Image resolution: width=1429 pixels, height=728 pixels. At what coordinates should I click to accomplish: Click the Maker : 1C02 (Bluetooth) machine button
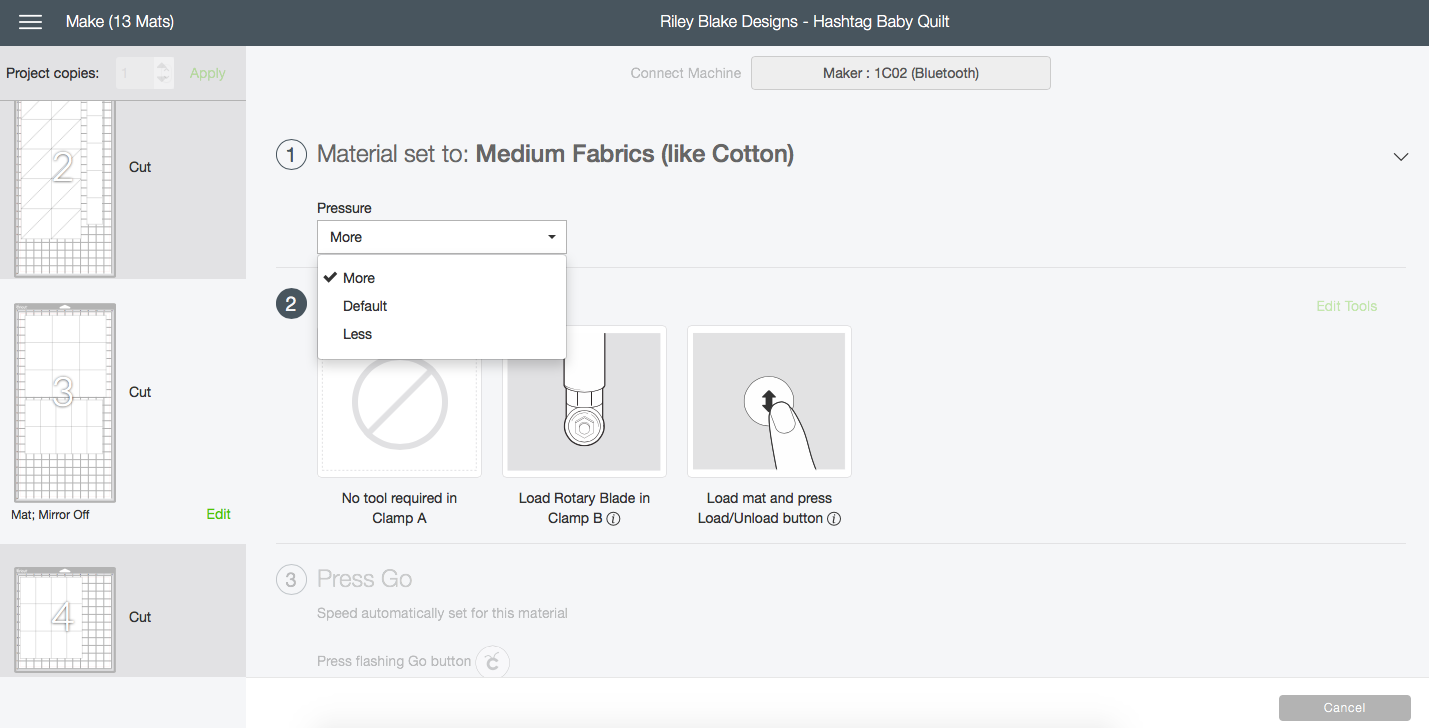901,73
